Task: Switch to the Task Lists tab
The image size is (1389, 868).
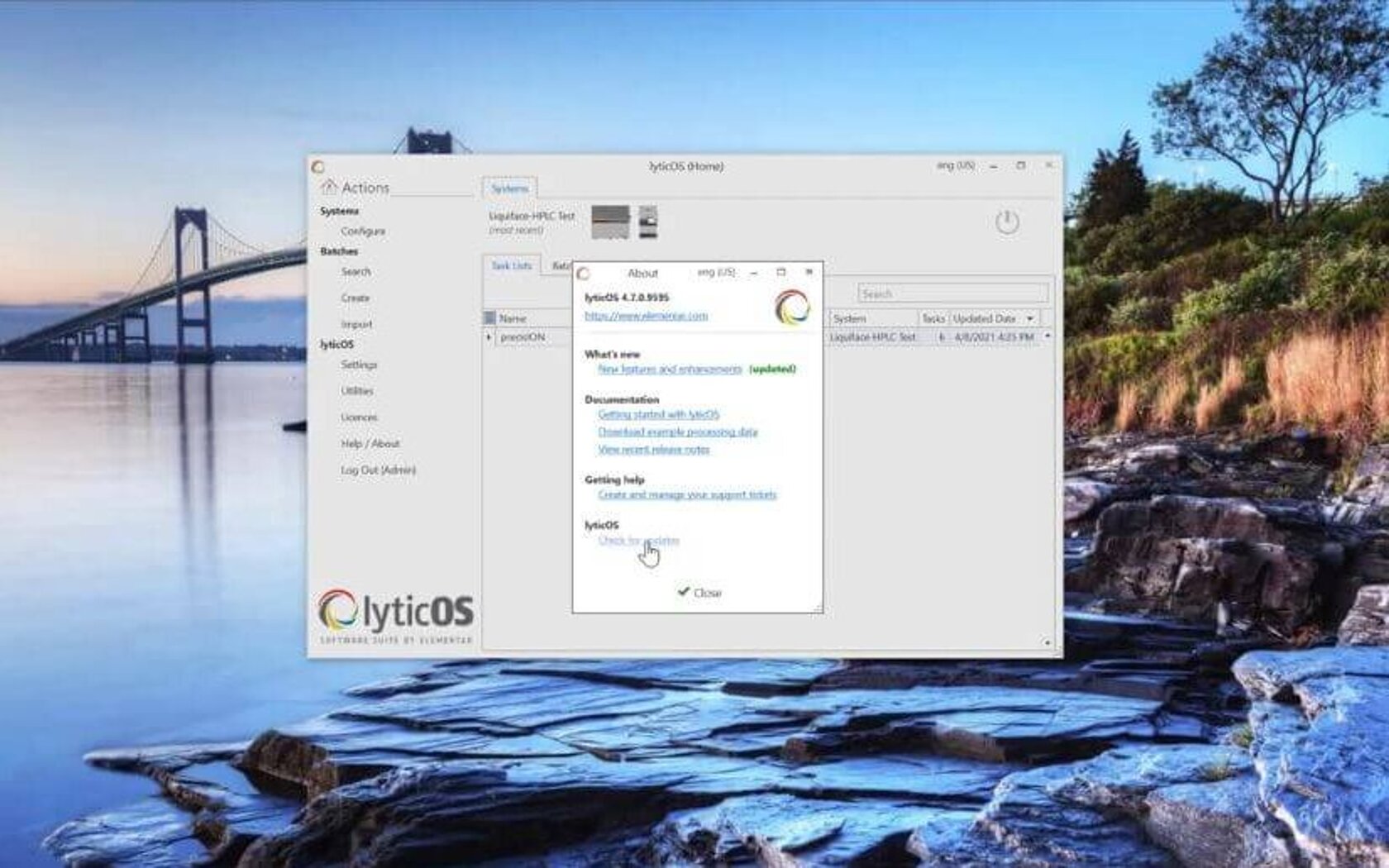Action: point(511,265)
